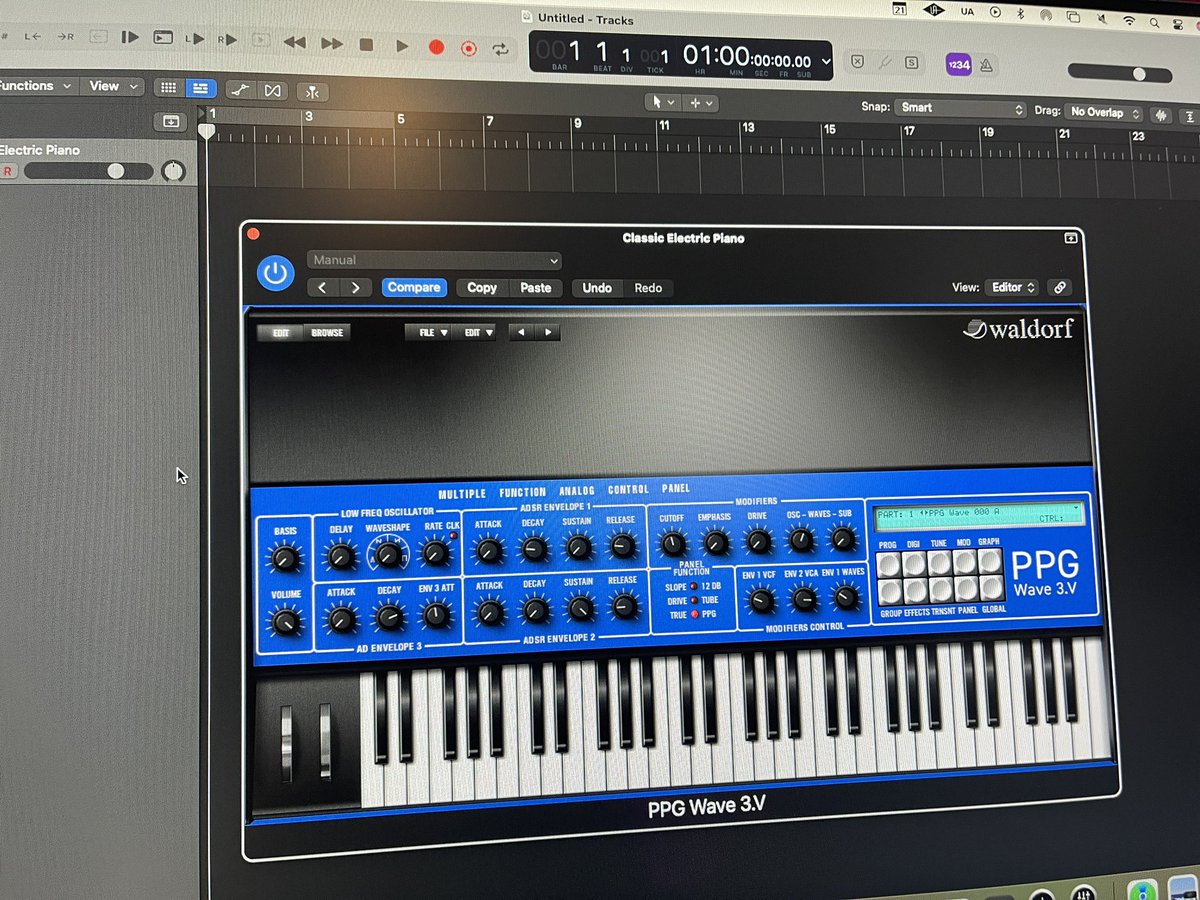Toggle Cycle mode in the transport
The height and width of the screenshot is (900, 1200).
click(500, 49)
